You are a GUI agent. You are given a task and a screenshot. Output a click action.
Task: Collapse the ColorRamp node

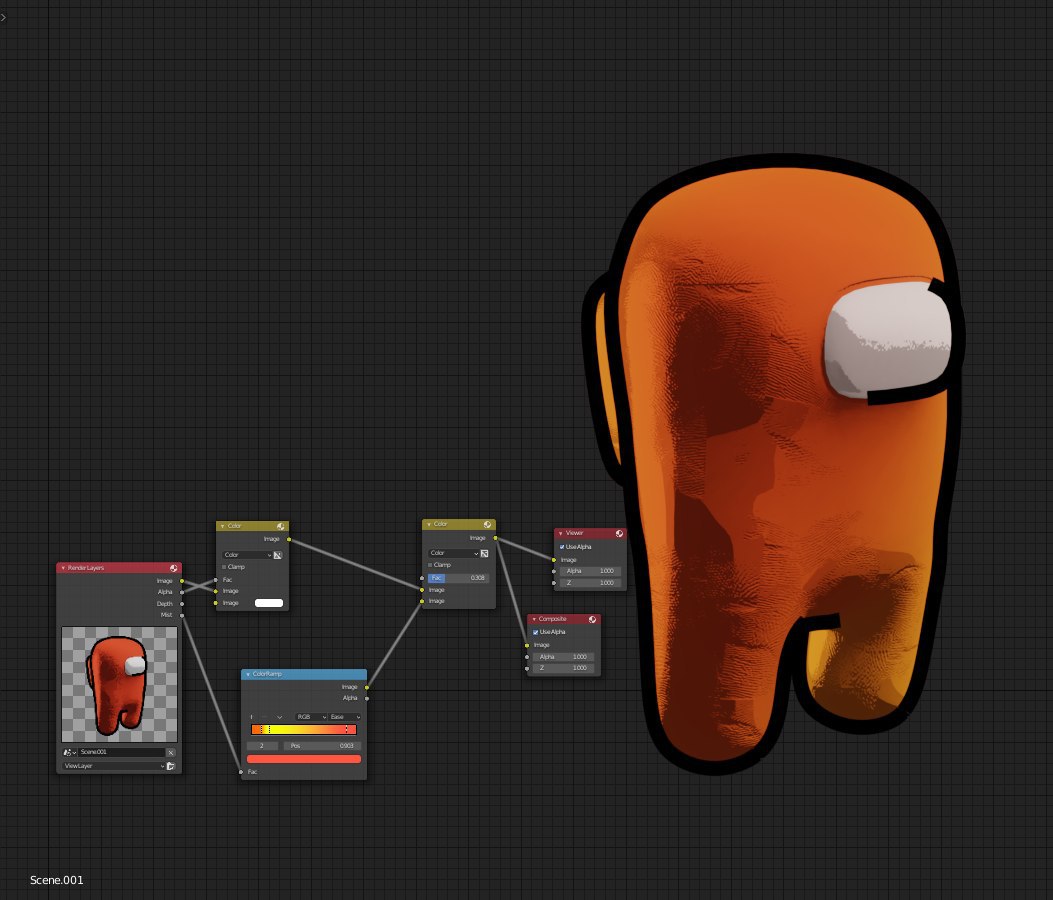pyautogui.click(x=248, y=674)
